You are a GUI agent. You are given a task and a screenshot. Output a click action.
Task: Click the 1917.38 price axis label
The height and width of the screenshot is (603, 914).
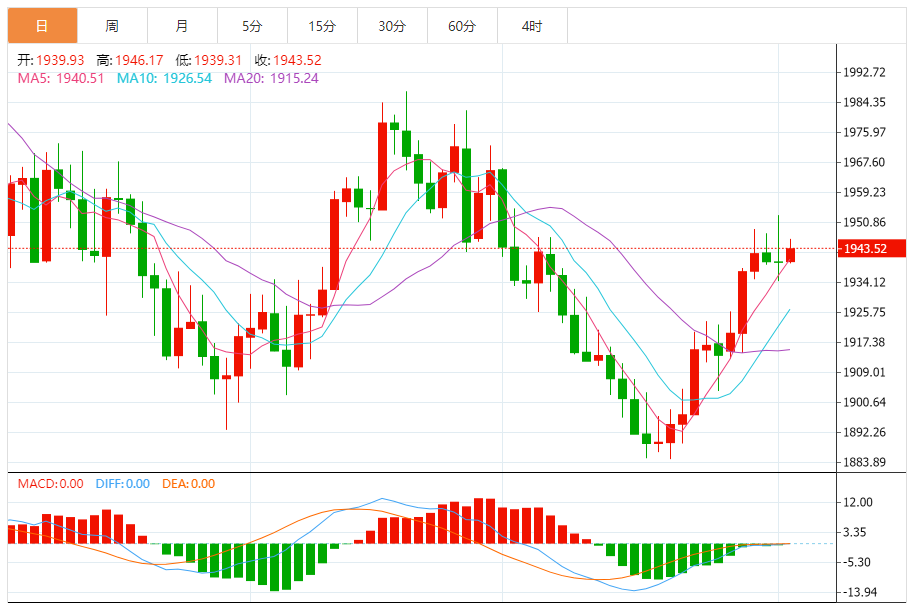(864, 342)
